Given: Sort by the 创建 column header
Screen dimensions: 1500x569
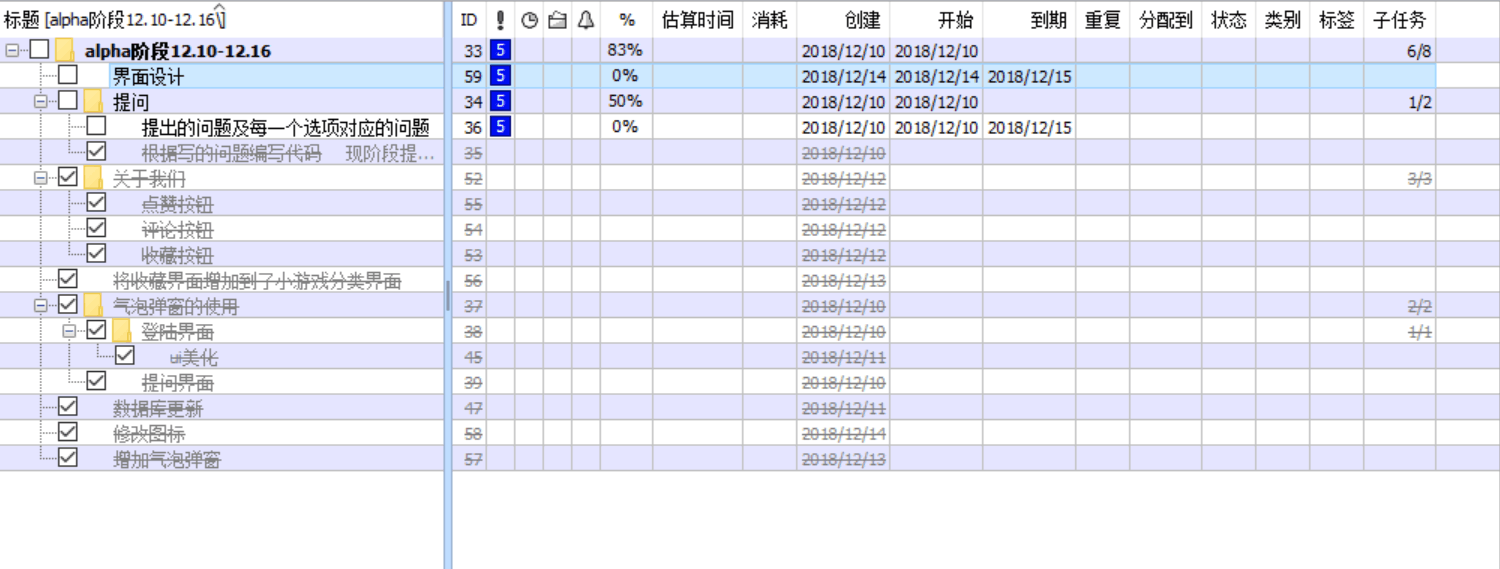Looking at the screenshot, I should pos(843,20).
